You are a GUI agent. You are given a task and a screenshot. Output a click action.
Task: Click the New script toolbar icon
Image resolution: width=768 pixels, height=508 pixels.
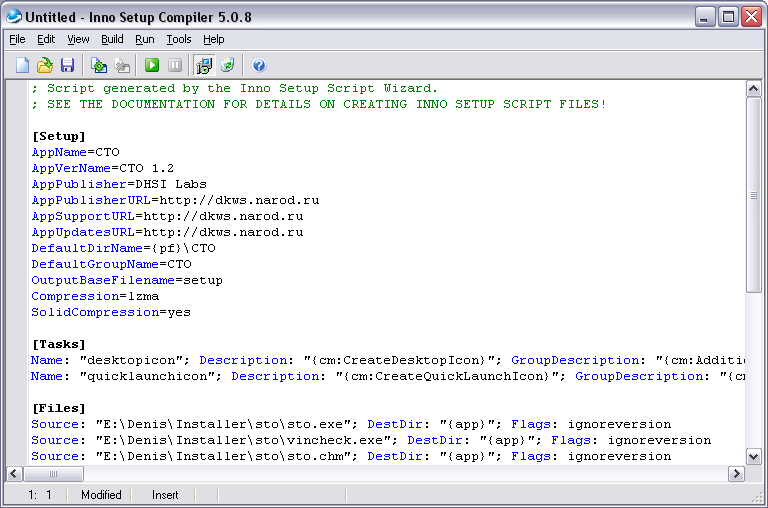[x=22, y=65]
